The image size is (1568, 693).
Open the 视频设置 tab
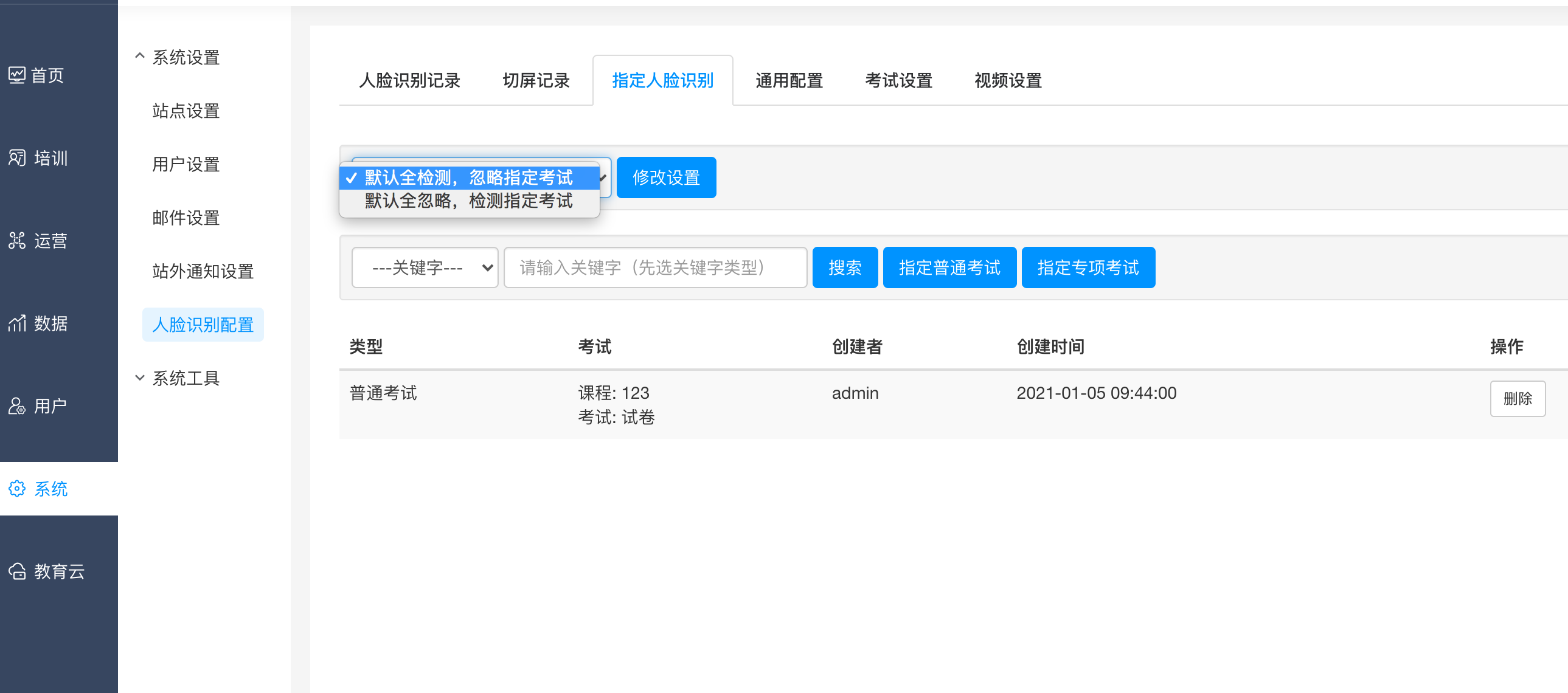tap(1007, 80)
